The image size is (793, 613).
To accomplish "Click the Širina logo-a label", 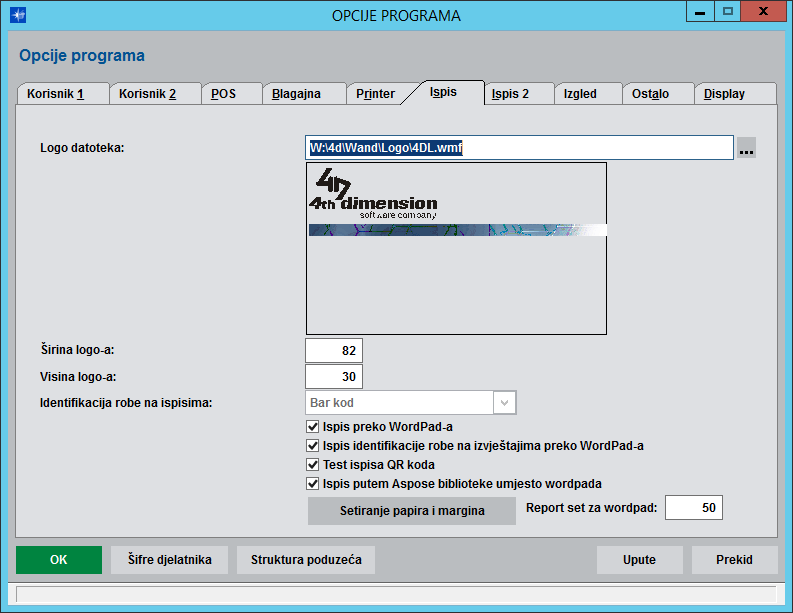I will click(77, 349).
